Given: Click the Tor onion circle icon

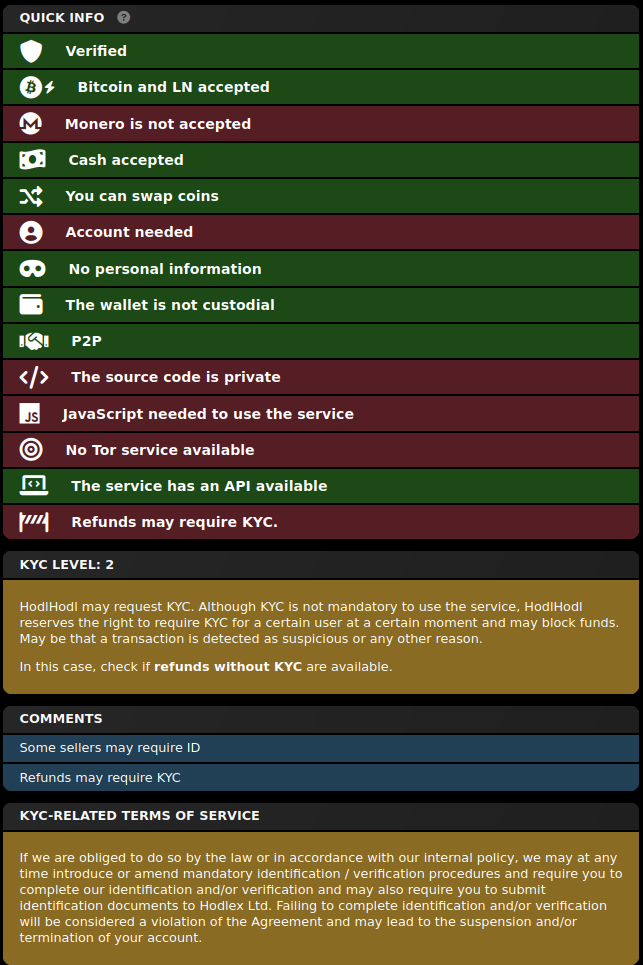Looking at the screenshot, I should (31, 450).
